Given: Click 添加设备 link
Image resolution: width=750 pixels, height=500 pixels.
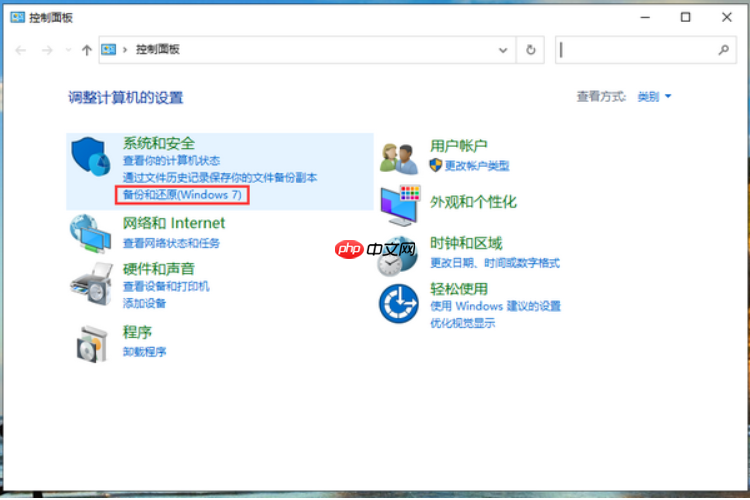Looking at the screenshot, I should coord(144,303).
